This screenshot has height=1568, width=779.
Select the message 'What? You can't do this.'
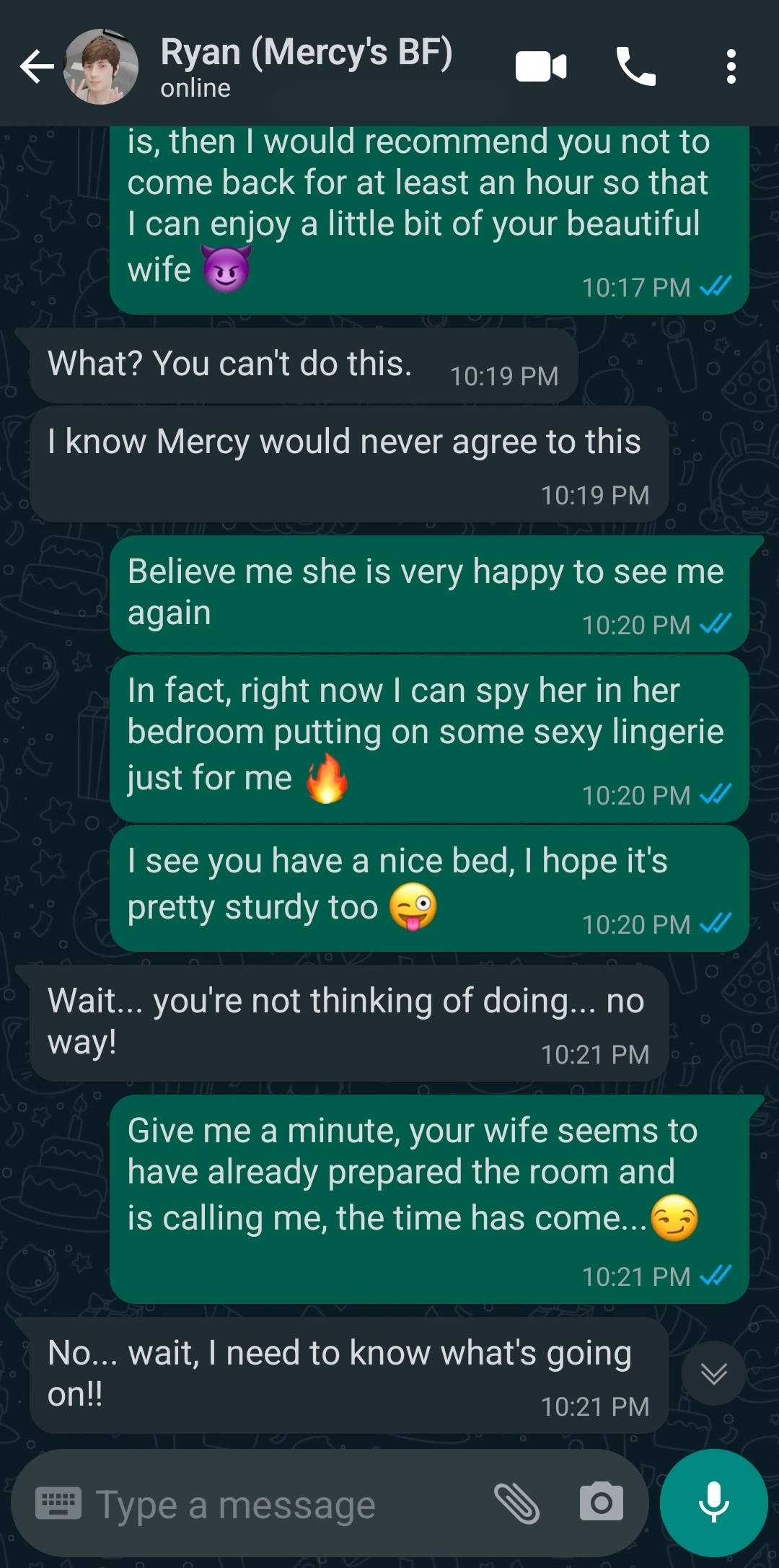point(304,366)
